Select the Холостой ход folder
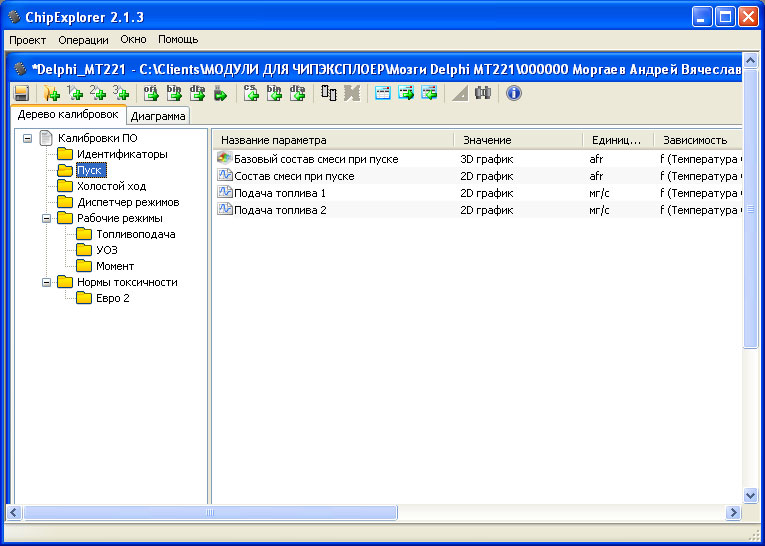The height and width of the screenshot is (546, 765). (111, 186)
